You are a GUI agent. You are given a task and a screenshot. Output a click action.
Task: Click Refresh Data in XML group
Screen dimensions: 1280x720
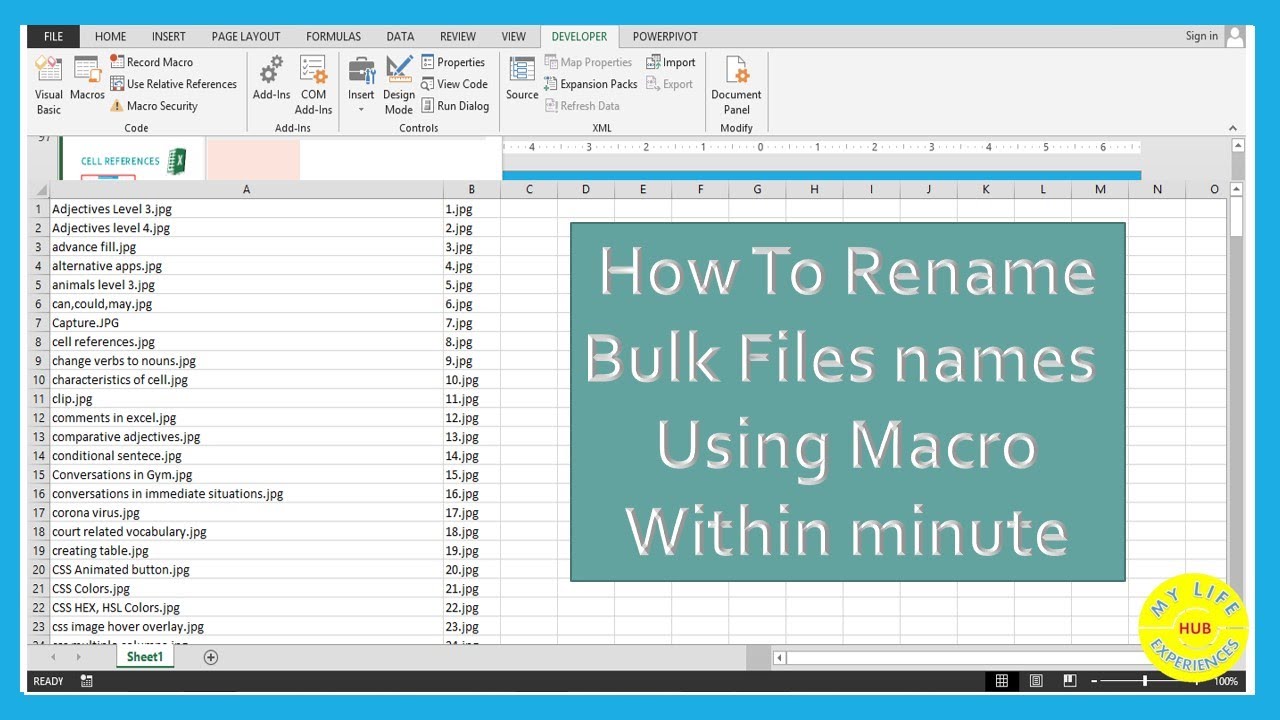pyautogui.click(x=582, y=106)
